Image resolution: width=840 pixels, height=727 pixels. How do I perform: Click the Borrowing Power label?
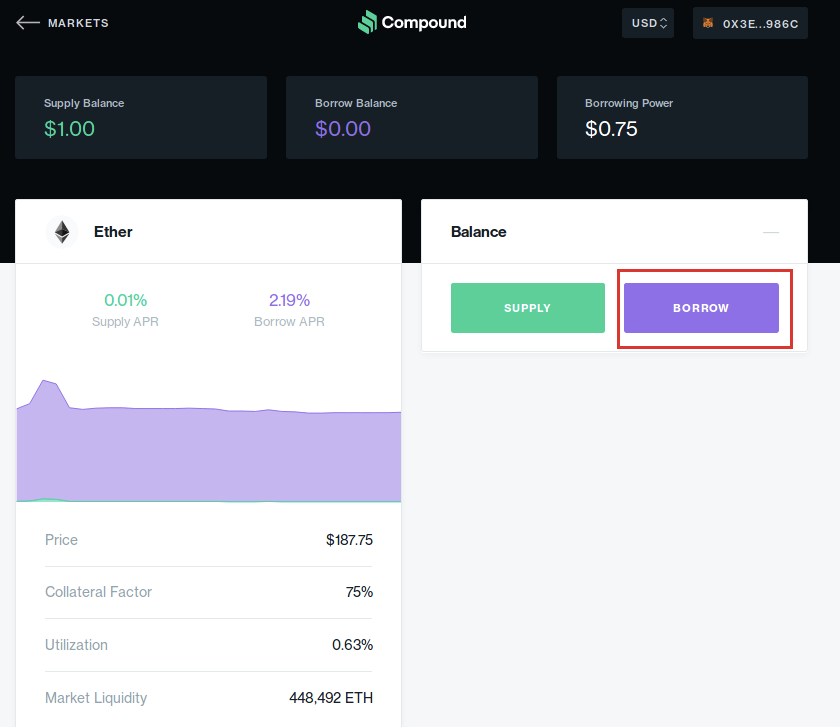pyautogui.click(x=629, y=103)
